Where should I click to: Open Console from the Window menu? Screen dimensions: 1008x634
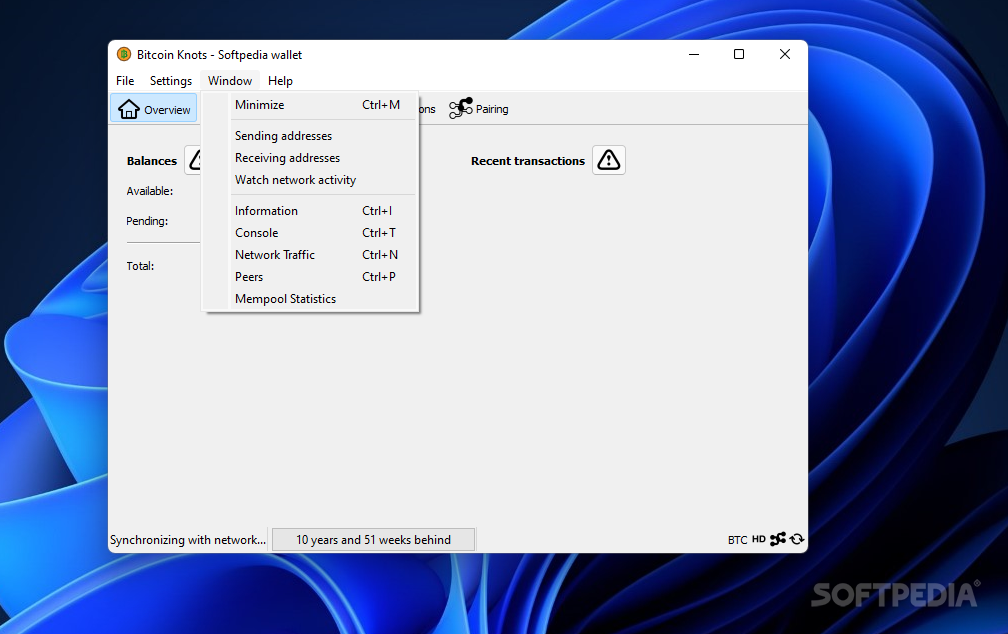click(x=310, y=233)
